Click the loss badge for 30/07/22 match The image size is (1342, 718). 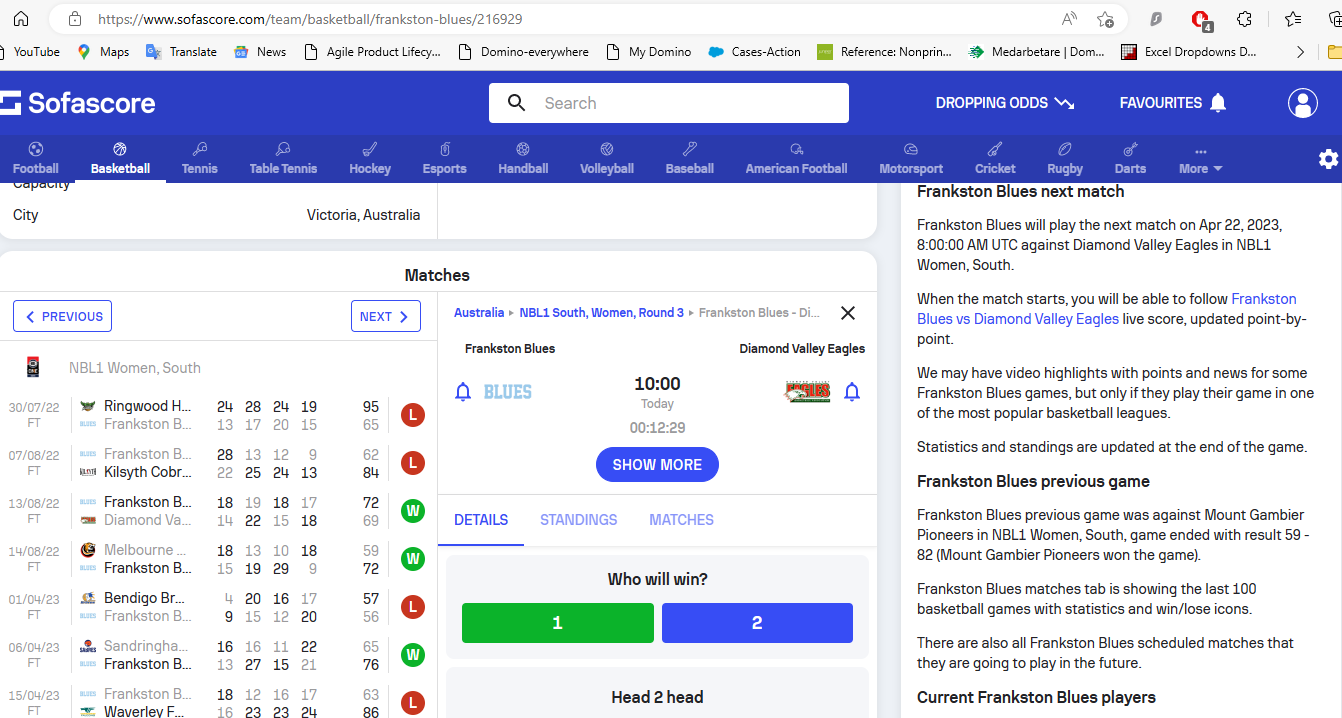click(x=412, y=415)
